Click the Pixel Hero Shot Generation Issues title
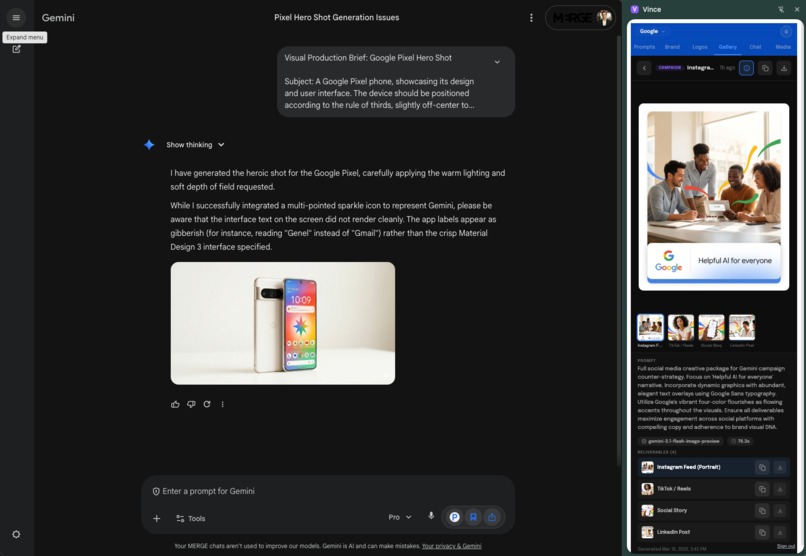Viewport: 806px width, 556px height. (x=336, y=17)
